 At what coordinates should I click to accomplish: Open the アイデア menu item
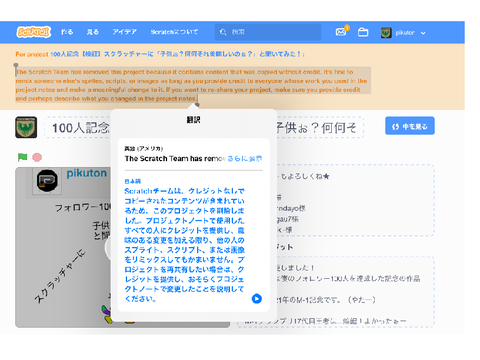124,32
